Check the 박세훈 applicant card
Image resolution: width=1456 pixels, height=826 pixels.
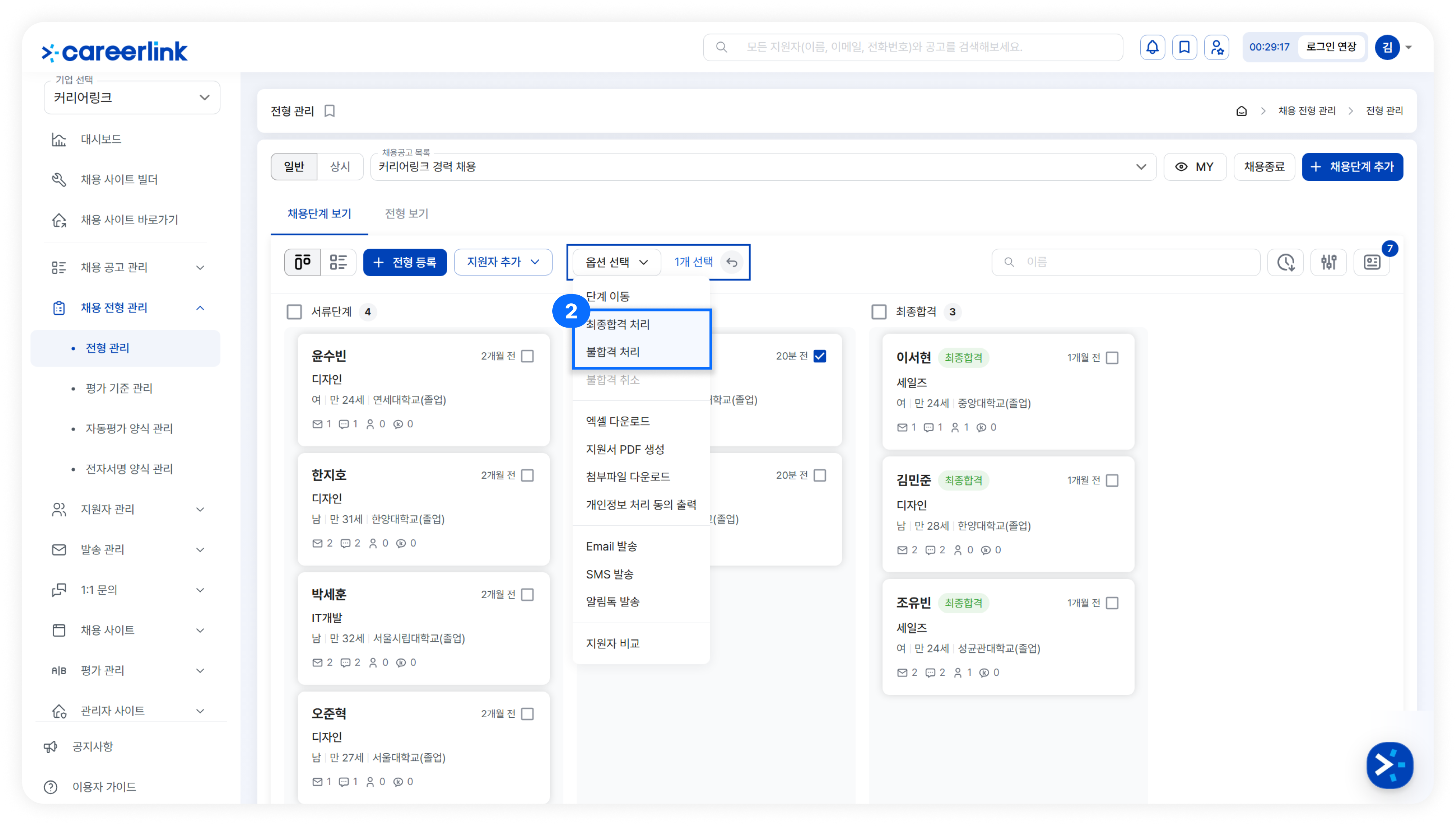527,595
